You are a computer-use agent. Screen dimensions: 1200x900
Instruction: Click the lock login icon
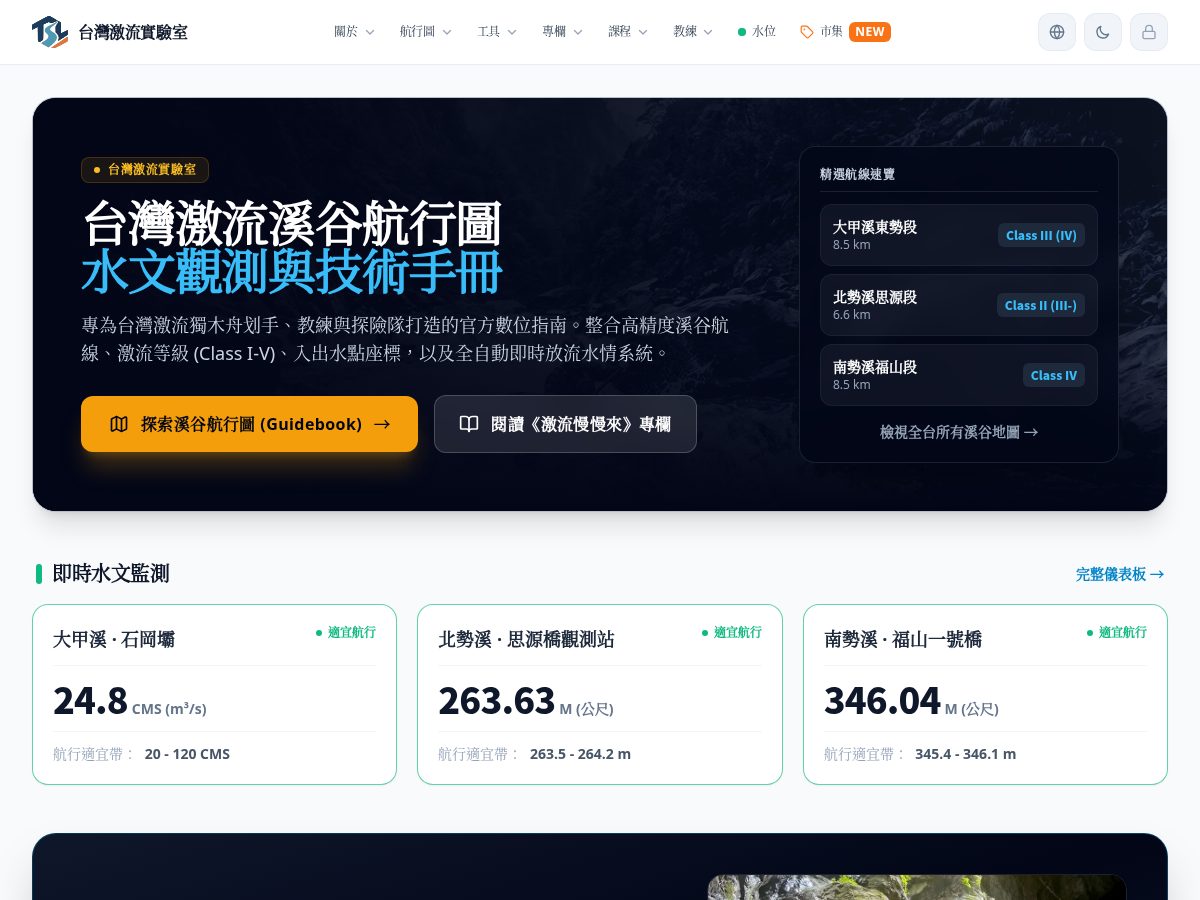[x=1149, y=32]
